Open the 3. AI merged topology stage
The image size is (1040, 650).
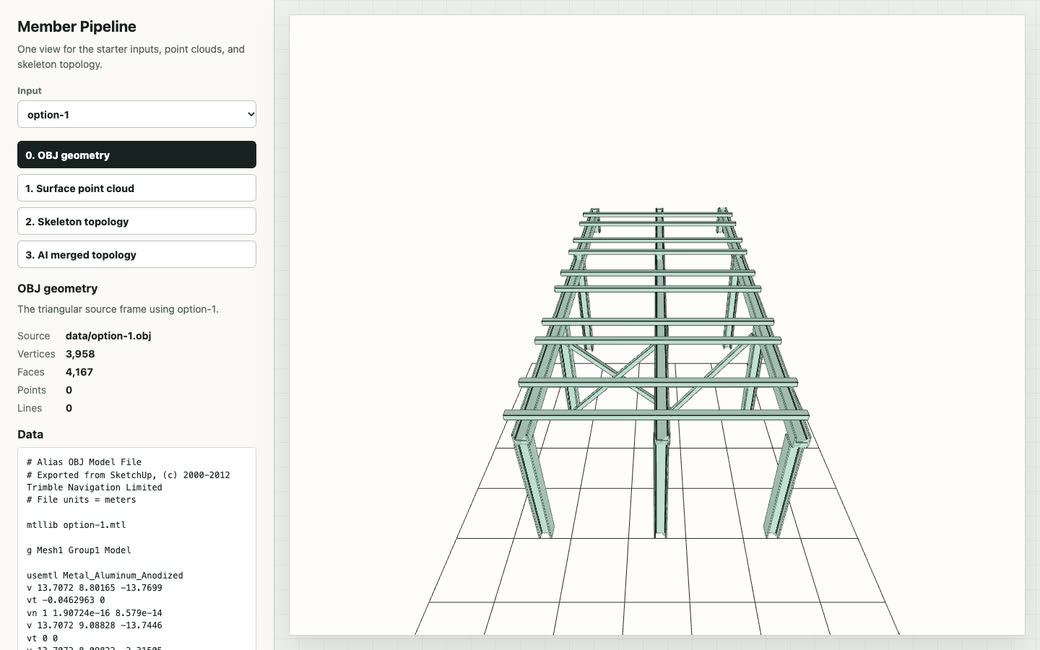point(137,254)
